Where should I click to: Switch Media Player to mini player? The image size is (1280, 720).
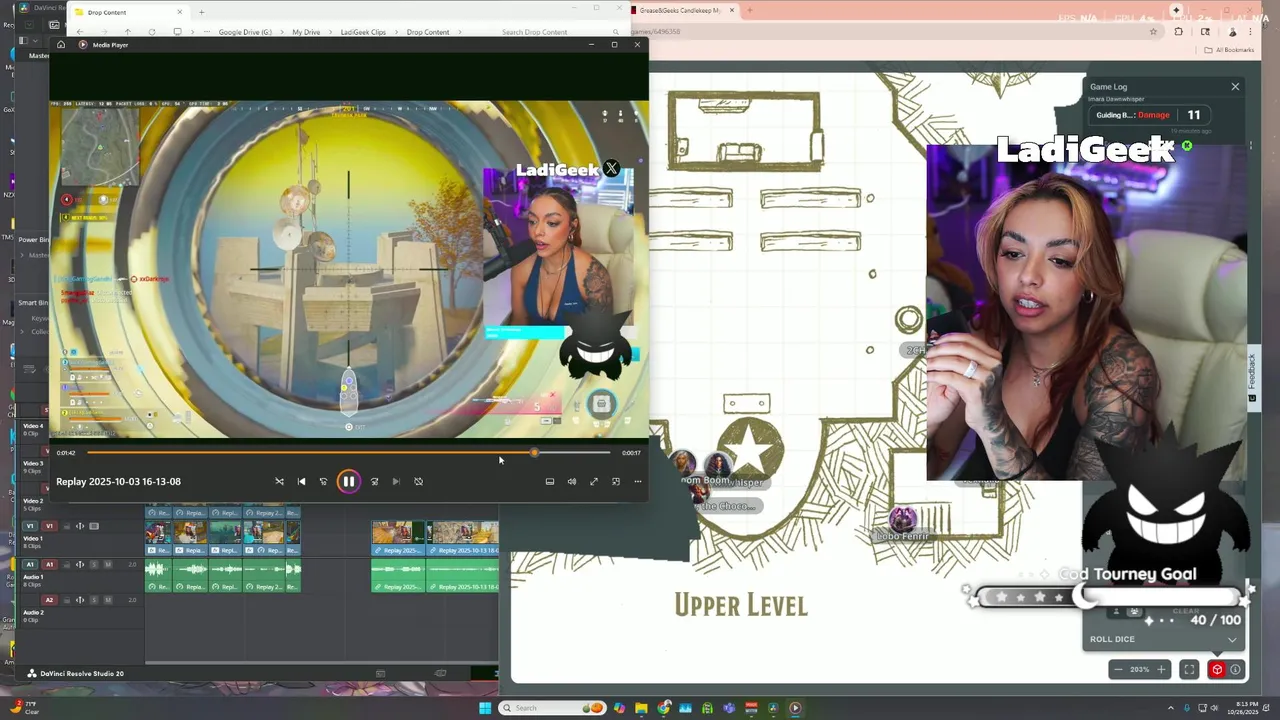click(x=615, y=481)
